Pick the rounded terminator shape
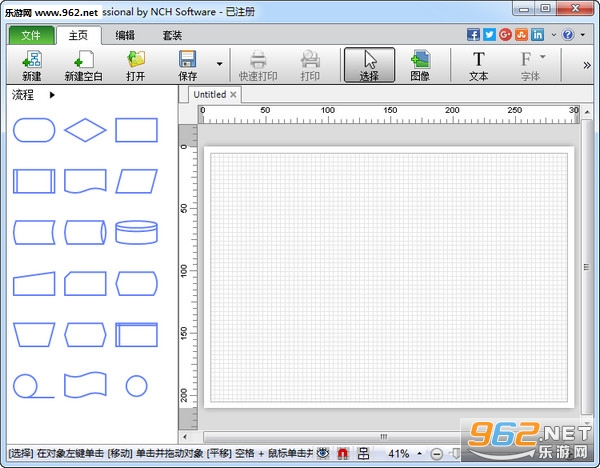 [34, 130]
